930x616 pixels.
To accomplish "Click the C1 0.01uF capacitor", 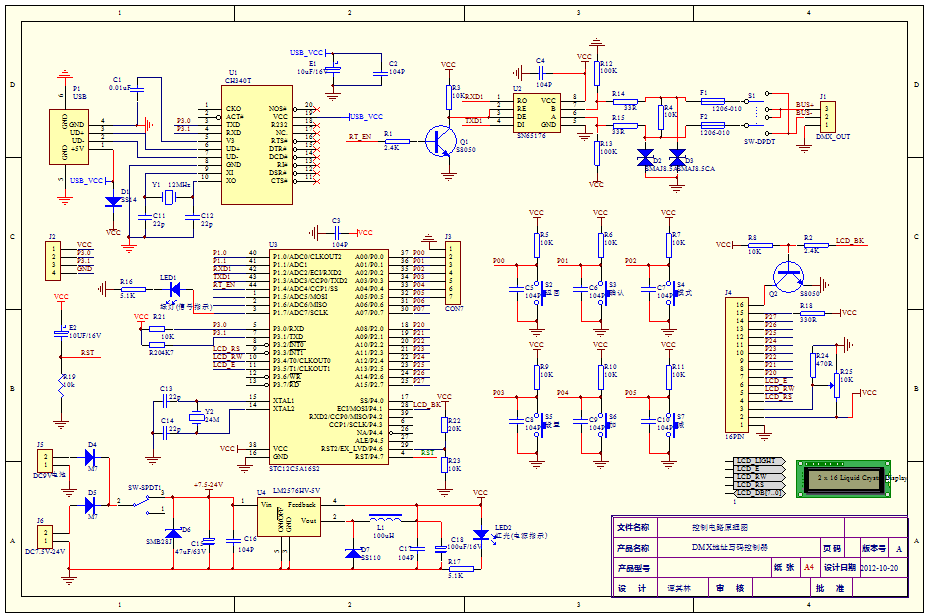I will (x=137, y=89).
